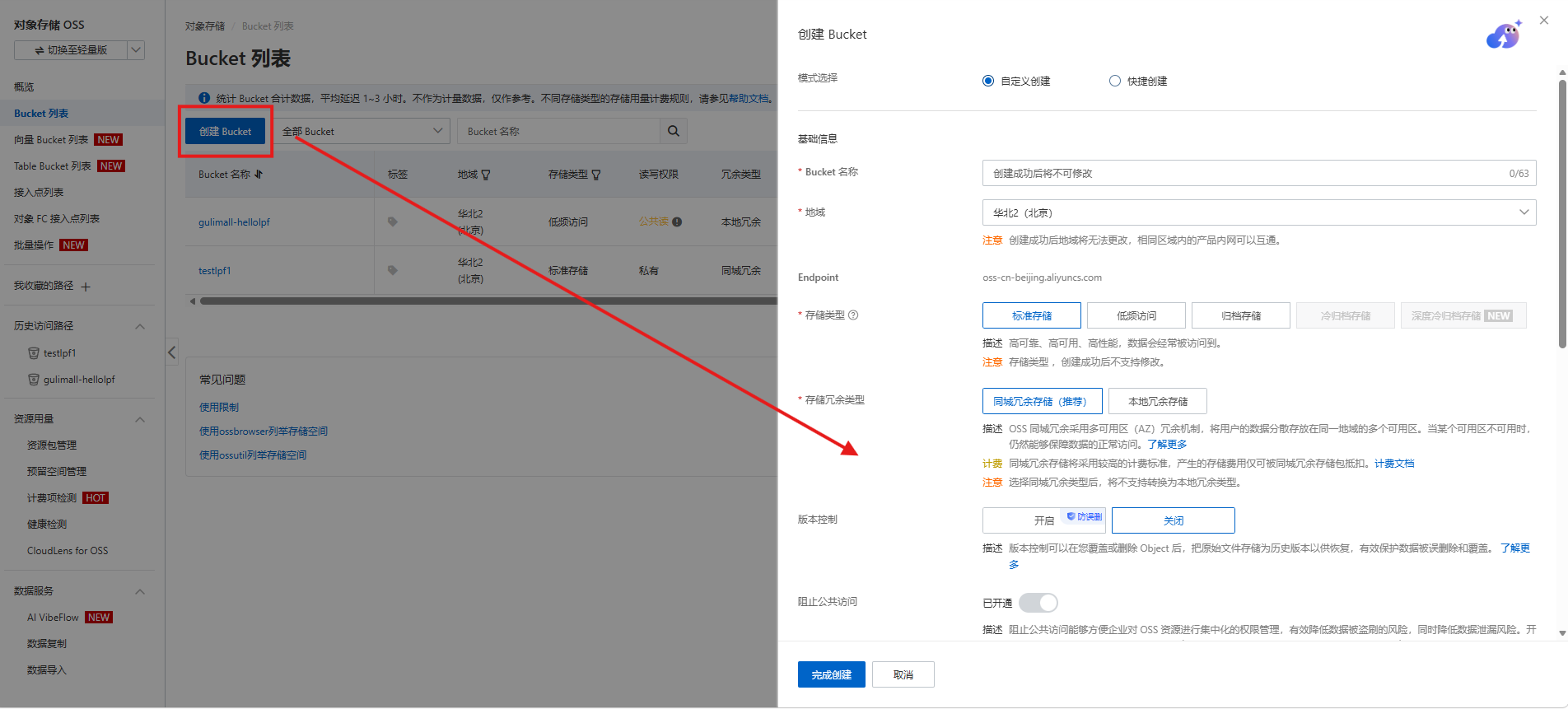
Task: Click the Create Bucket button
Action: 225,131
